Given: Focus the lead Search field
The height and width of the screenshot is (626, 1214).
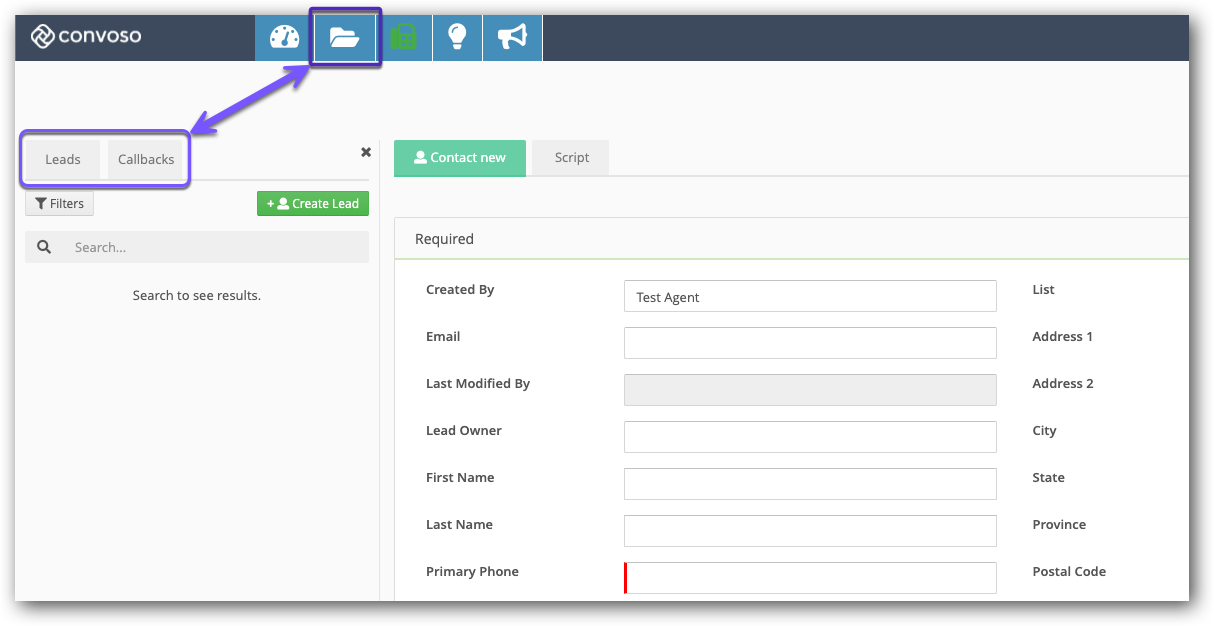Looking at the screenshot, I should (215, 247).
